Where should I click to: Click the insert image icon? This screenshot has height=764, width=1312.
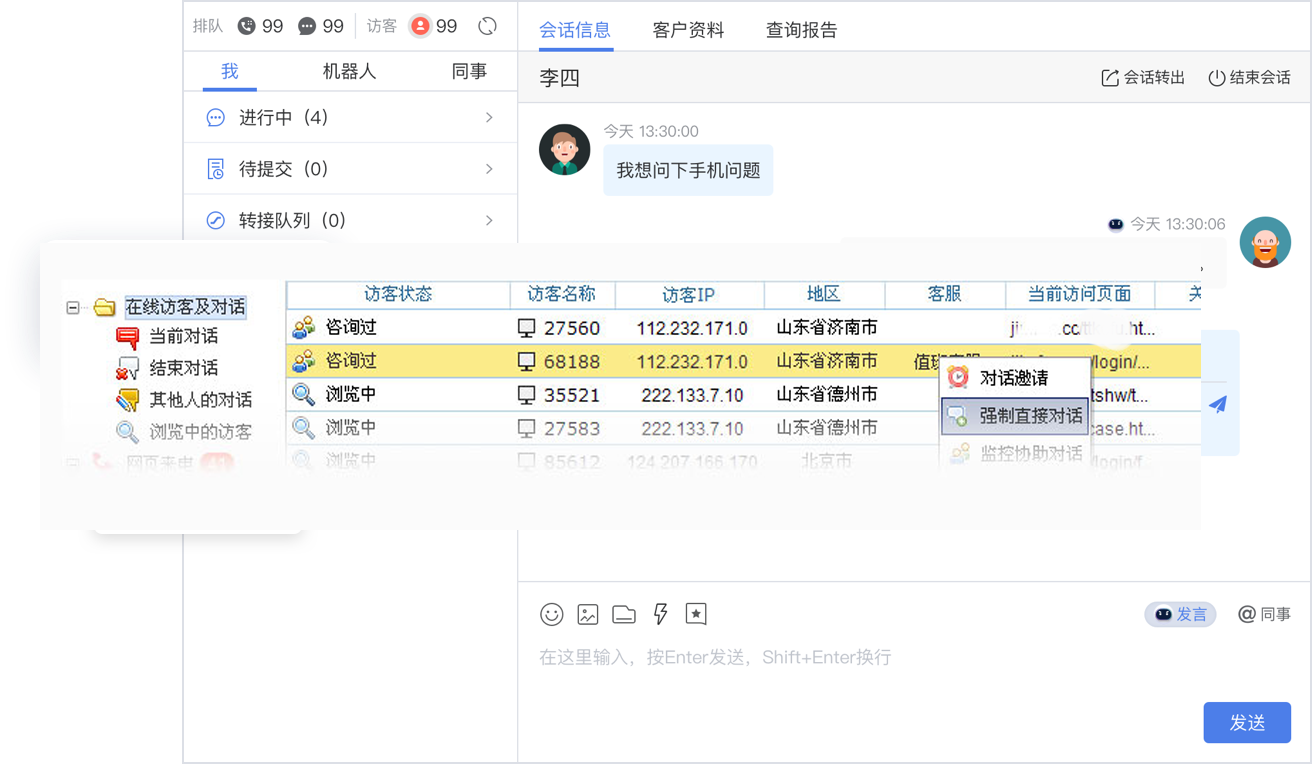pyautogui.click(x=588, y=614)
